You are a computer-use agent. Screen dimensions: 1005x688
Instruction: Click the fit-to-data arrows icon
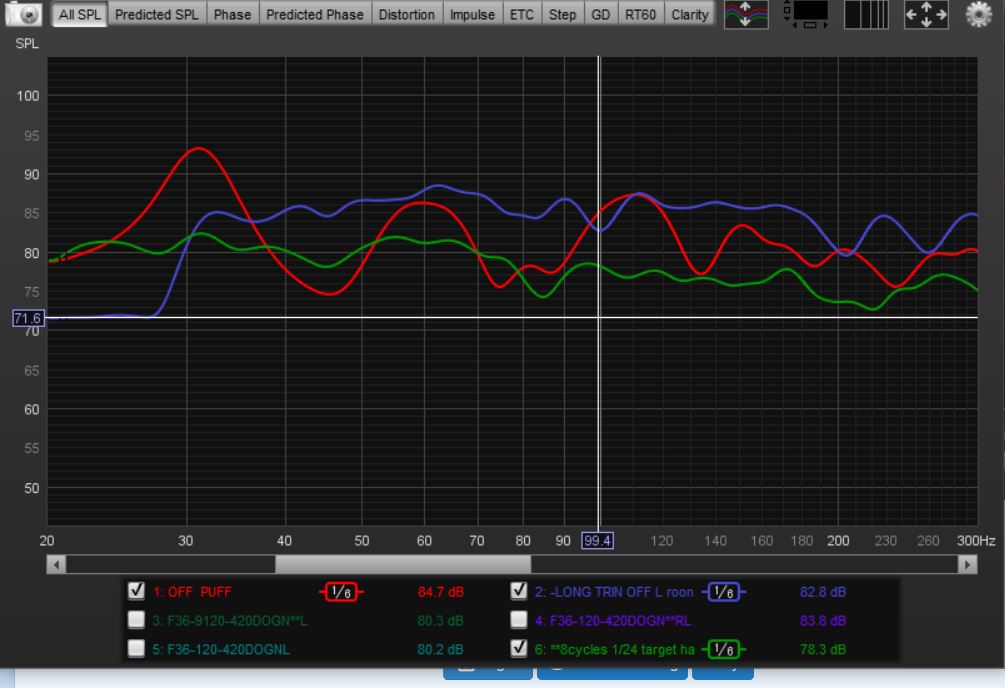pos(926,15)
